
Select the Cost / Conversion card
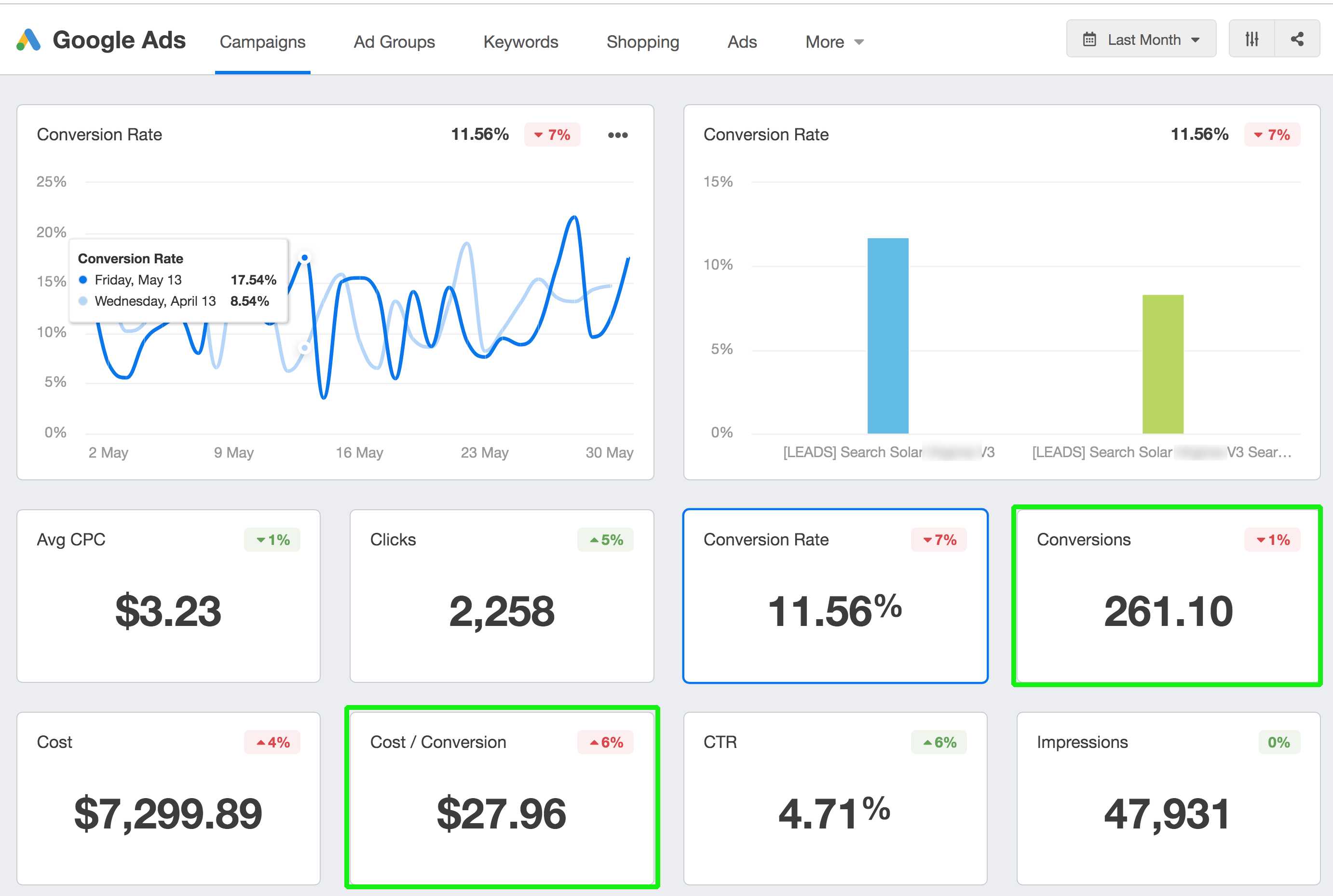[x=502, y=798]
